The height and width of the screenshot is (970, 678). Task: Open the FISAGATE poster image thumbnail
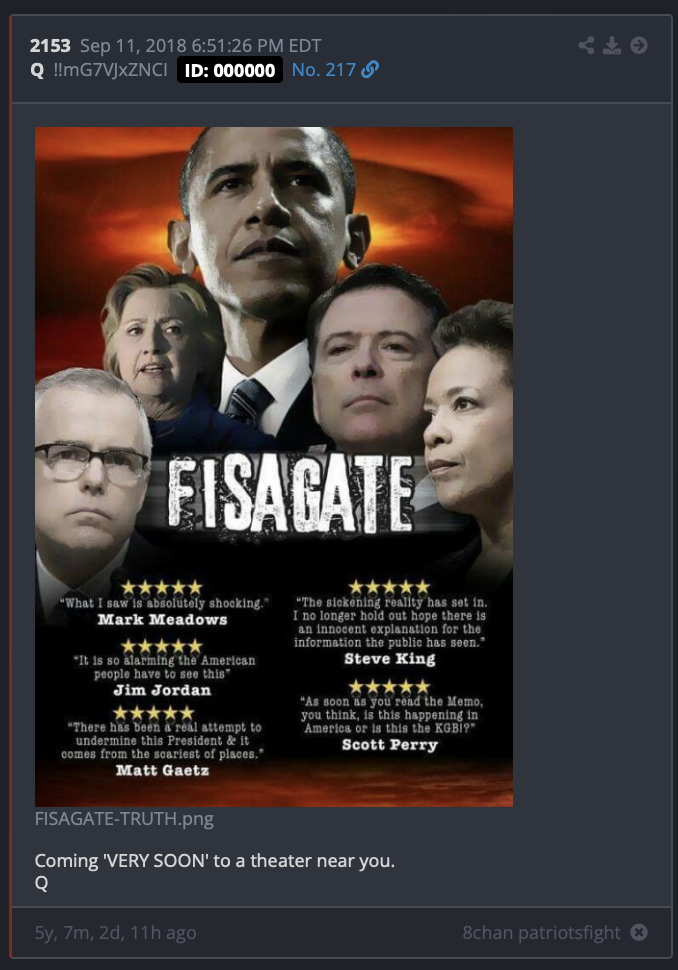coord(273,466)
